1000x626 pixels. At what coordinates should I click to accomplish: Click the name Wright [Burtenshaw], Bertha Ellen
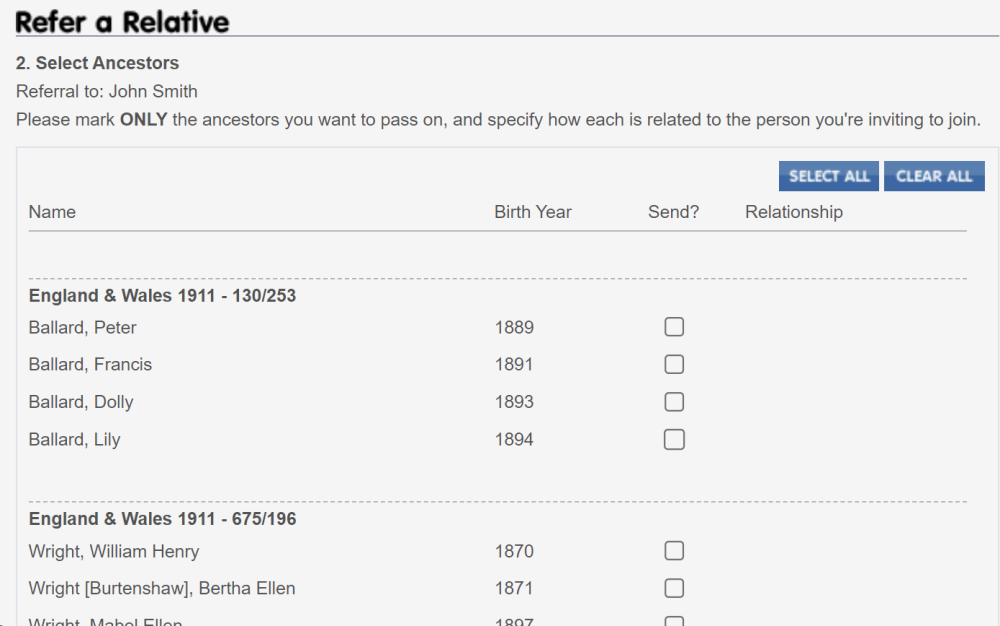click(162, 588)
